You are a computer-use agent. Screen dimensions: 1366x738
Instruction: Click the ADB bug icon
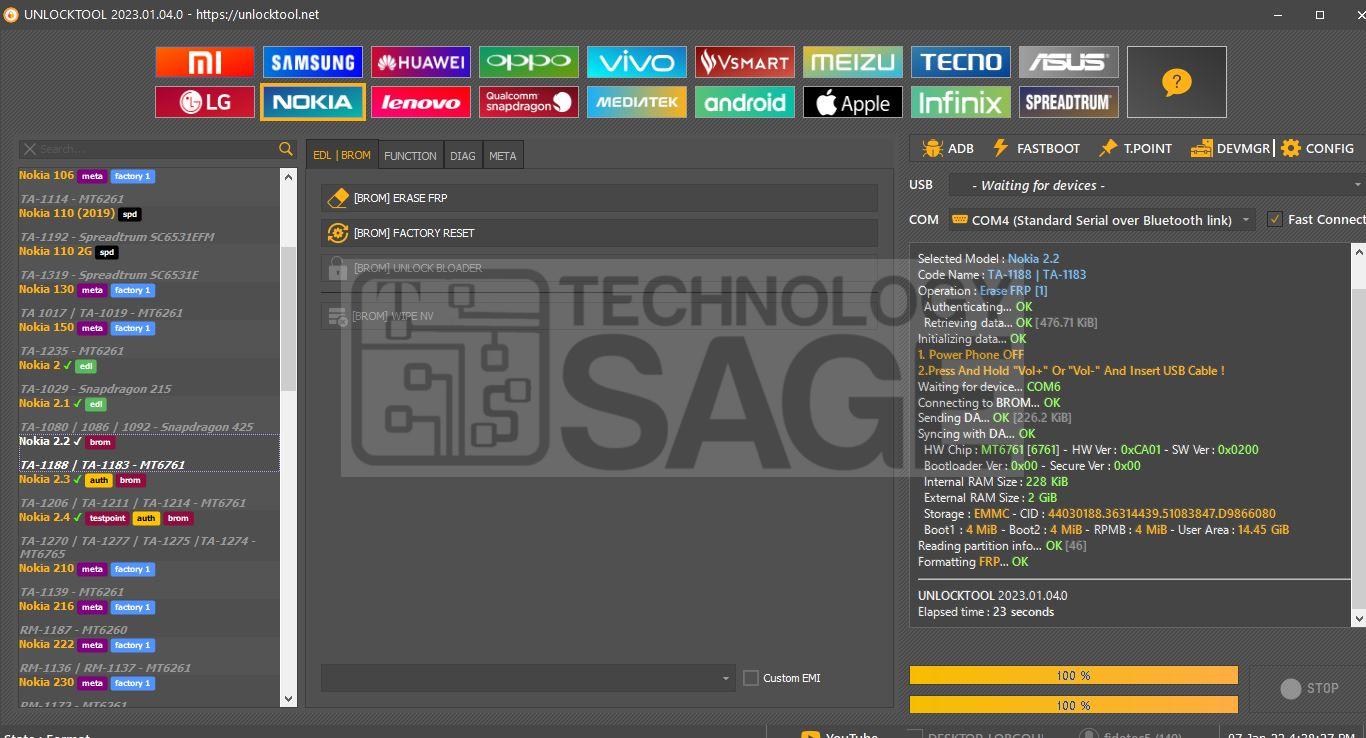click(933, 148)
